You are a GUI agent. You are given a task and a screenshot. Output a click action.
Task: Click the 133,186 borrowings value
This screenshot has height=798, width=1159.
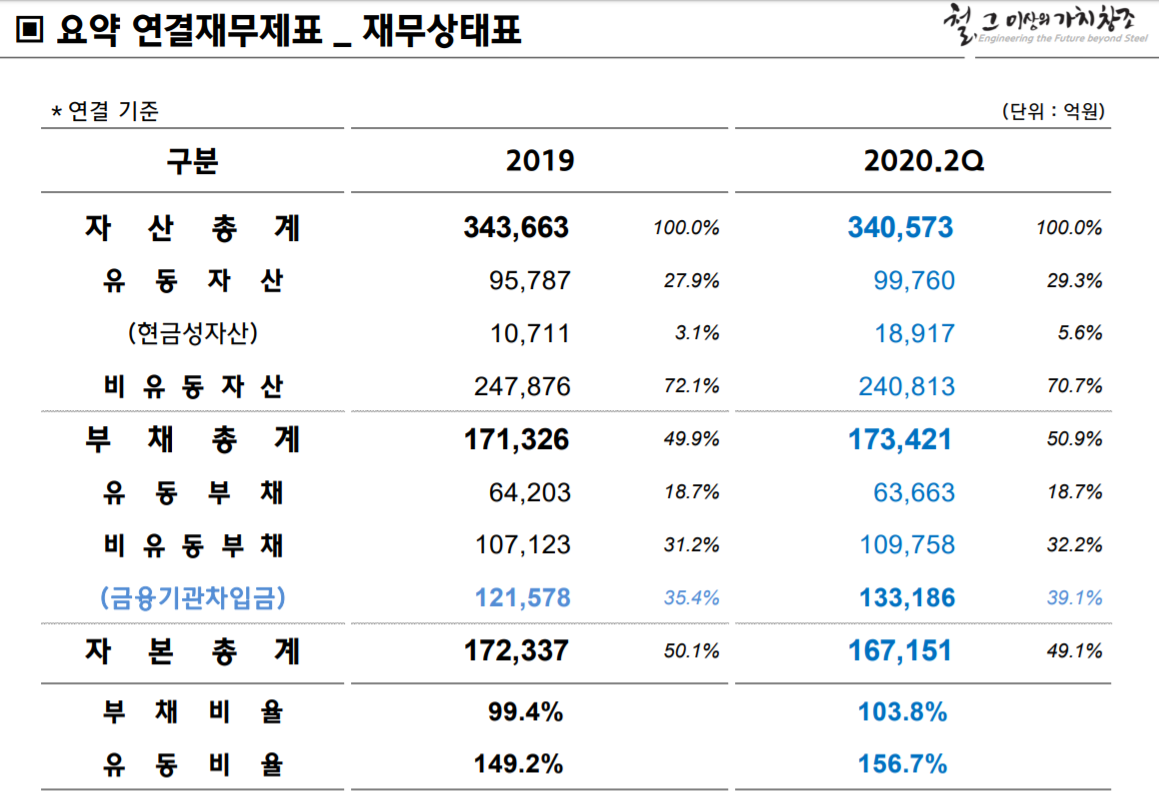[906, 599]
